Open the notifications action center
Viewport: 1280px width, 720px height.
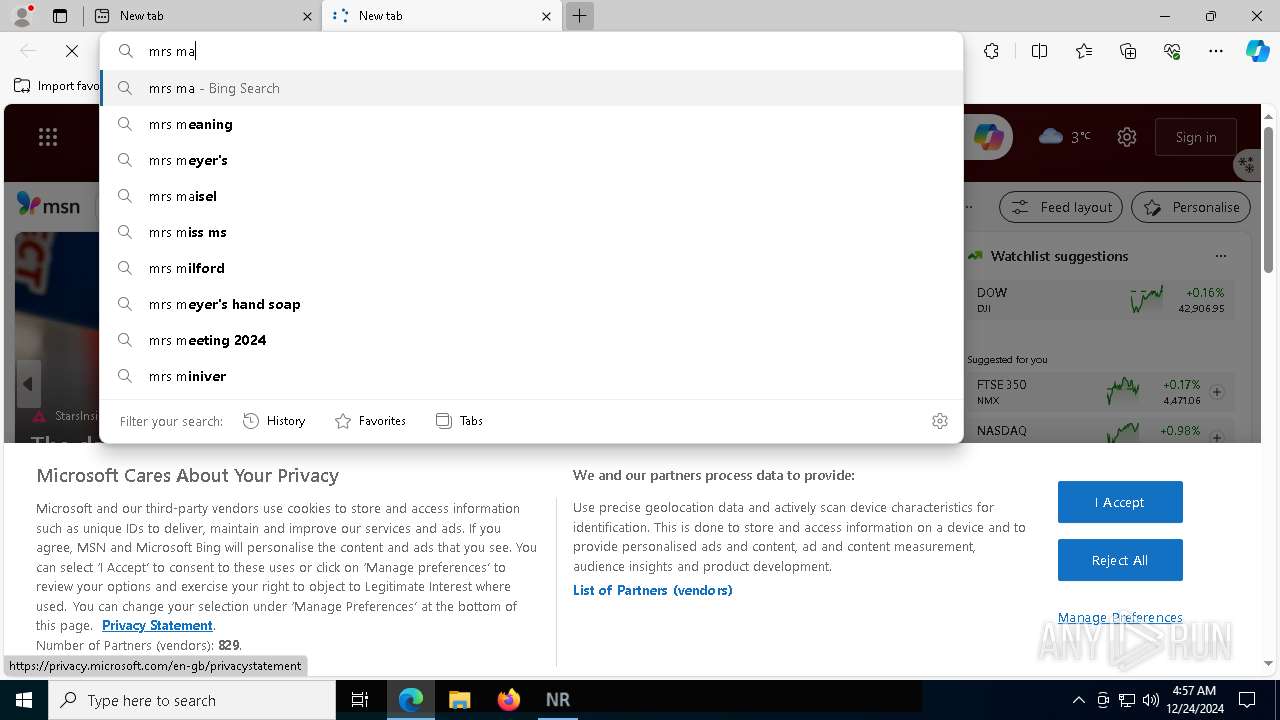pos(1247,700)
